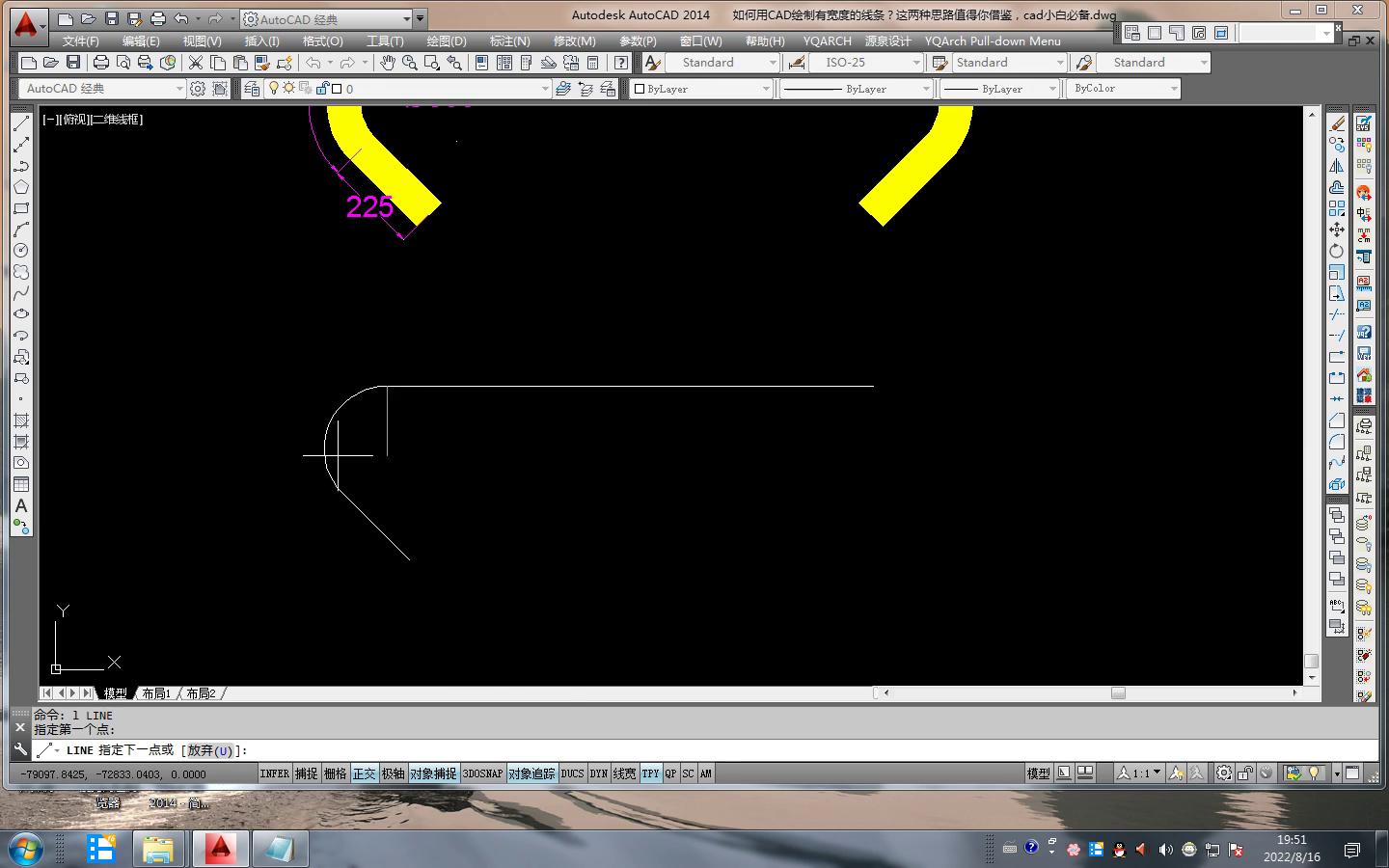Image resolution: width=1389 pixels, height=868 pixels.
Task: Open Layer Properties Manager icon
Action: click(x=252, y=89)
